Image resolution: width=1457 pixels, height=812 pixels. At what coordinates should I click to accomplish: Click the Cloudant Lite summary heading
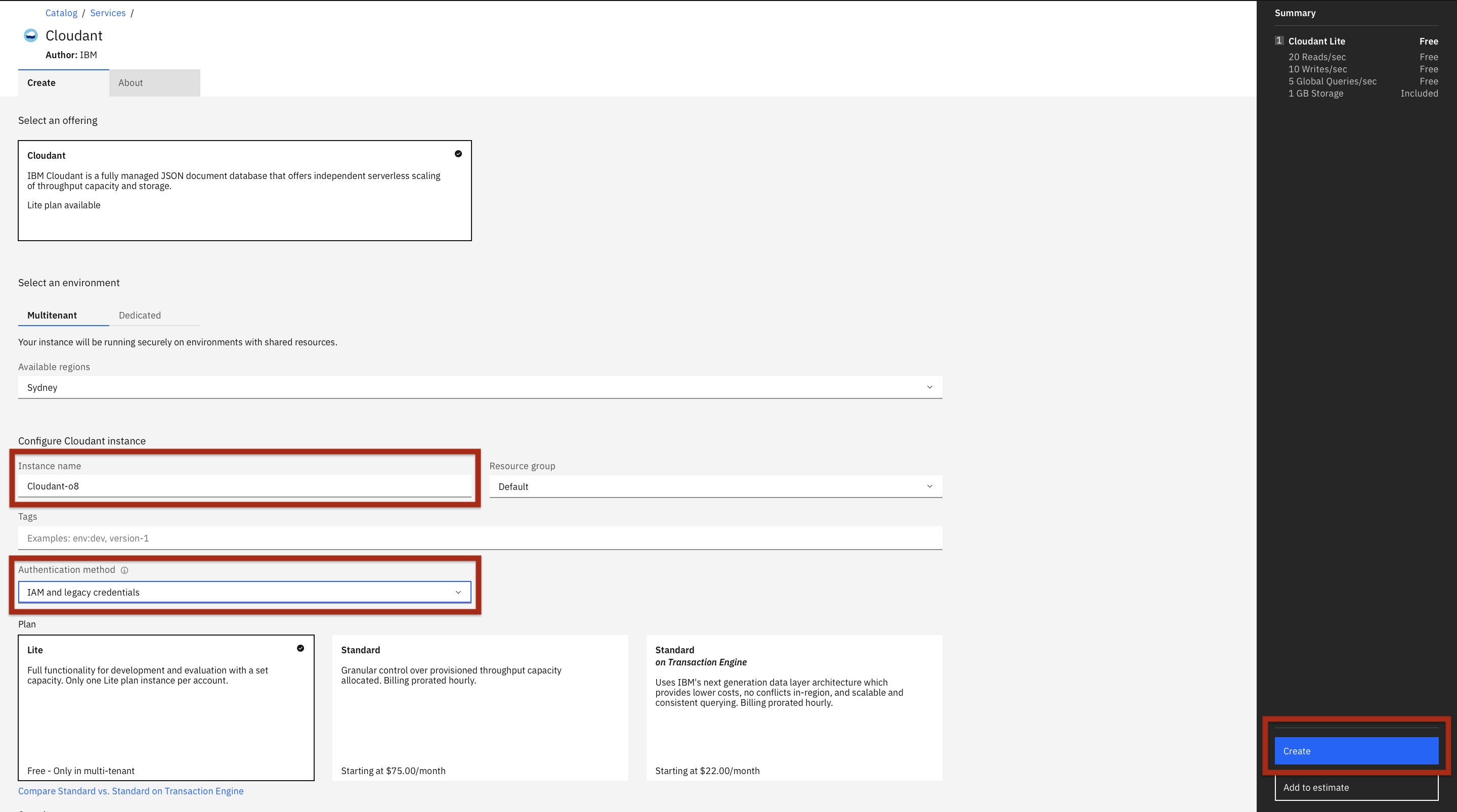pyautogui.click(x=1317, y=41)
